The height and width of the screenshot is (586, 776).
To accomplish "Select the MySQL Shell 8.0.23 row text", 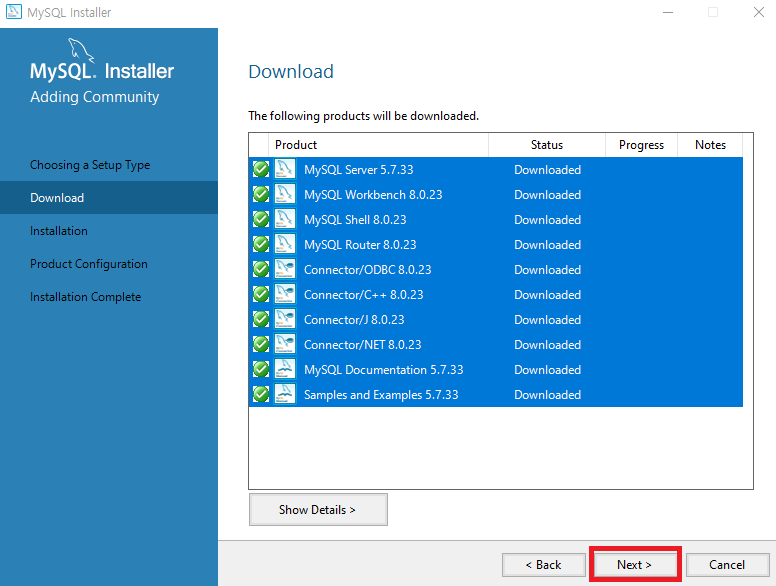I will pos(355,220).
